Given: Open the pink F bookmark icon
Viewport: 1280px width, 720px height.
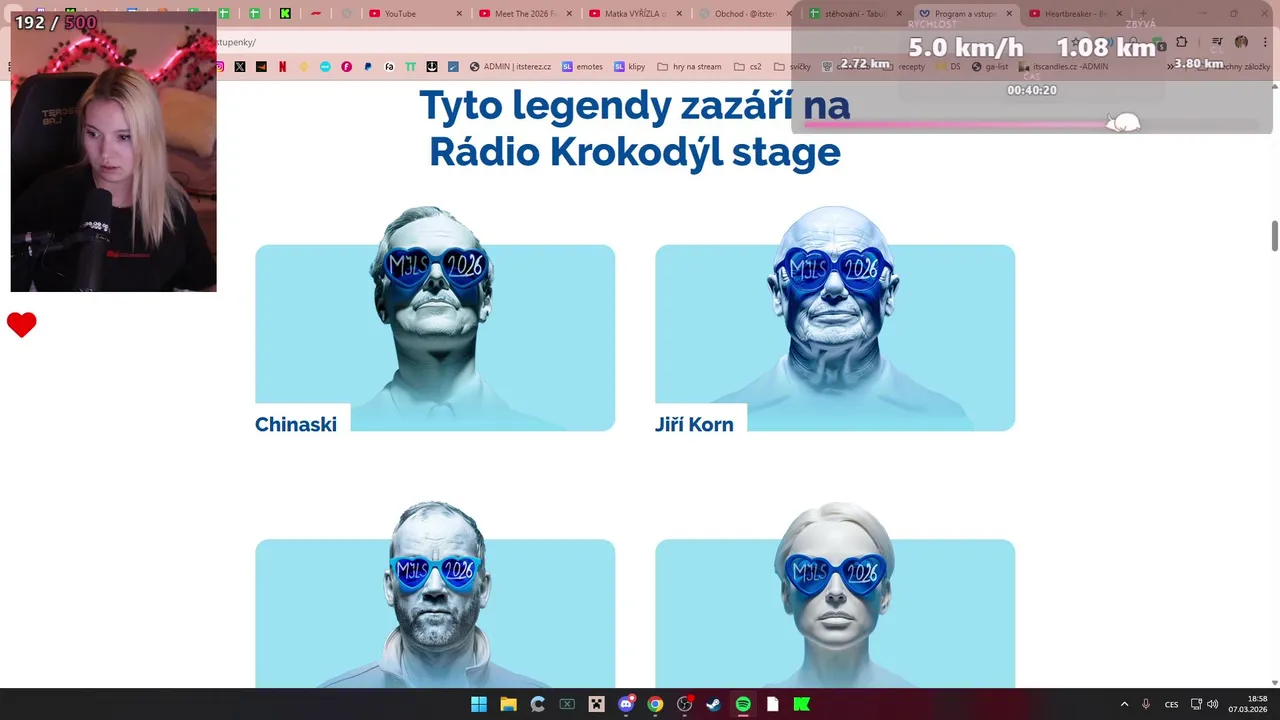Looking at the screenshot, I should (347, 67).
